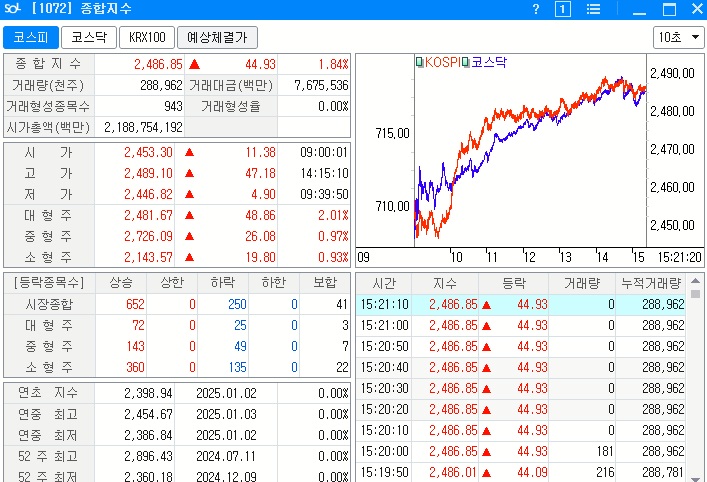Click the 2024.07.11 date cell

coord(226,456)
